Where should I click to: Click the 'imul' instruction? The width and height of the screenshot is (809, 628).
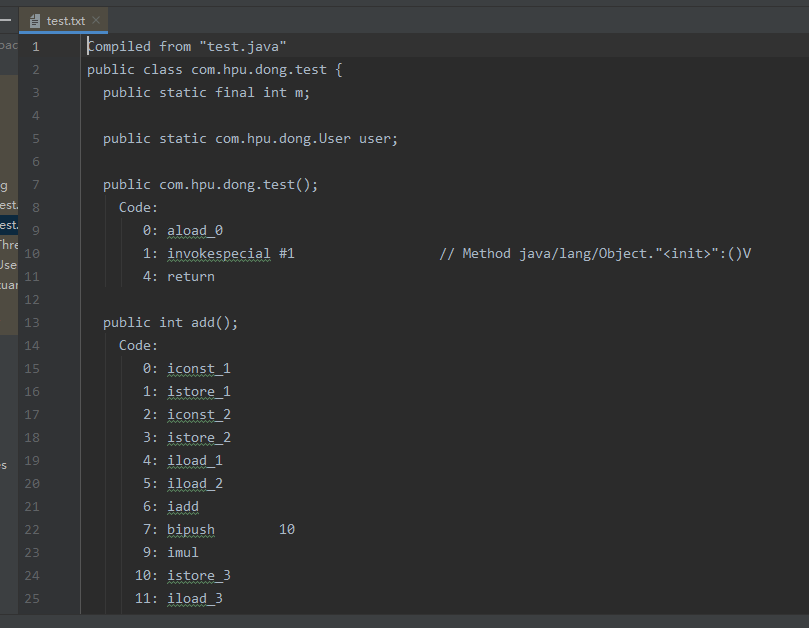(x=183, y=553)
